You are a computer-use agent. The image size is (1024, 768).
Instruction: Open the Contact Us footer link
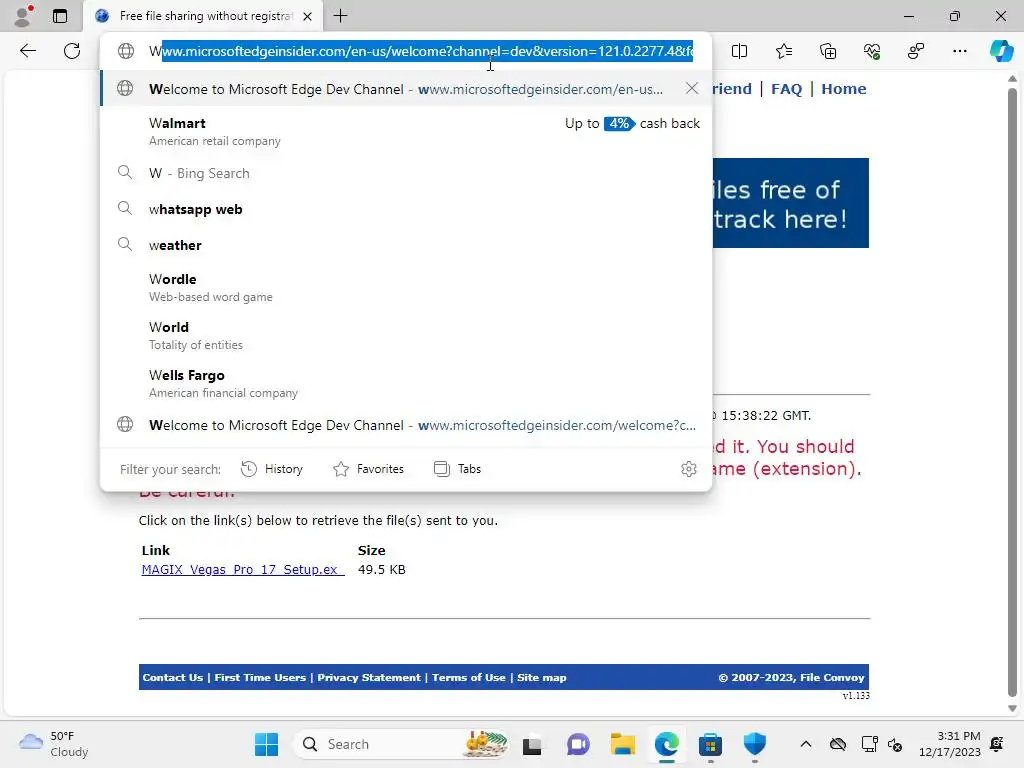click(x=172, y=677)
